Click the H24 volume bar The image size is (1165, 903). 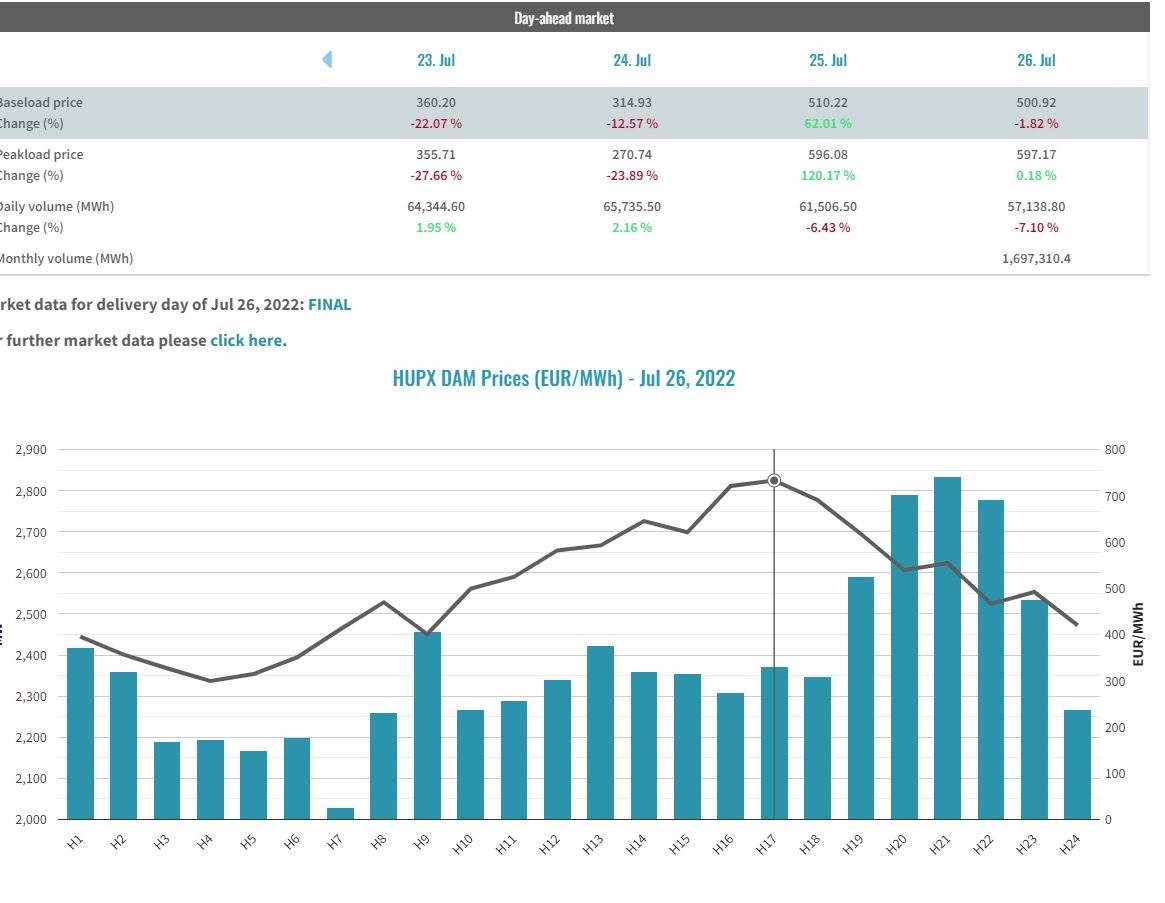tap(1077, 764)
